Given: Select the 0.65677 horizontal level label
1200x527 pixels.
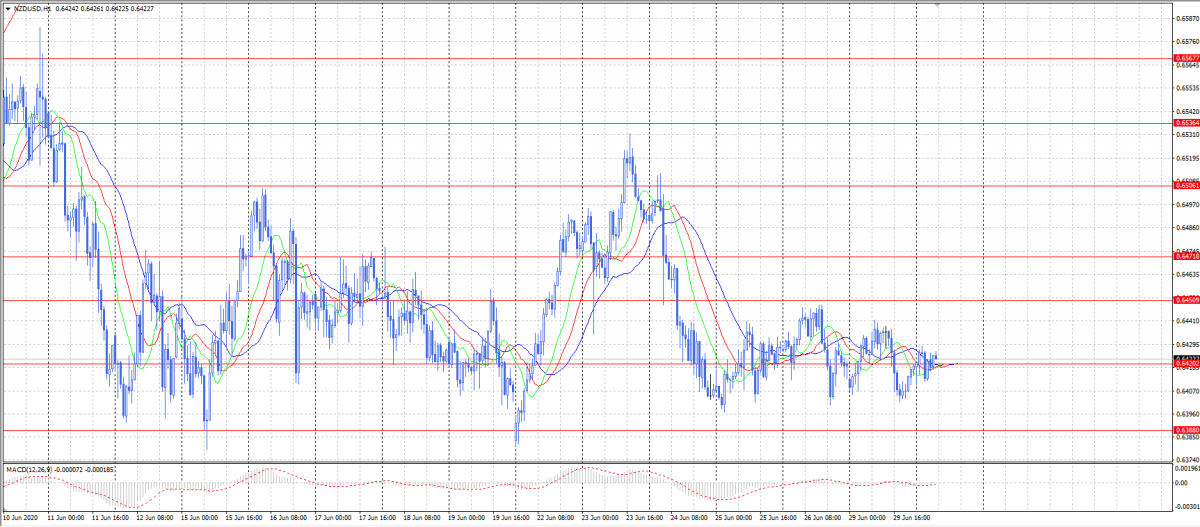Looking at the screenshot, I should click(x=1186, y=58).
